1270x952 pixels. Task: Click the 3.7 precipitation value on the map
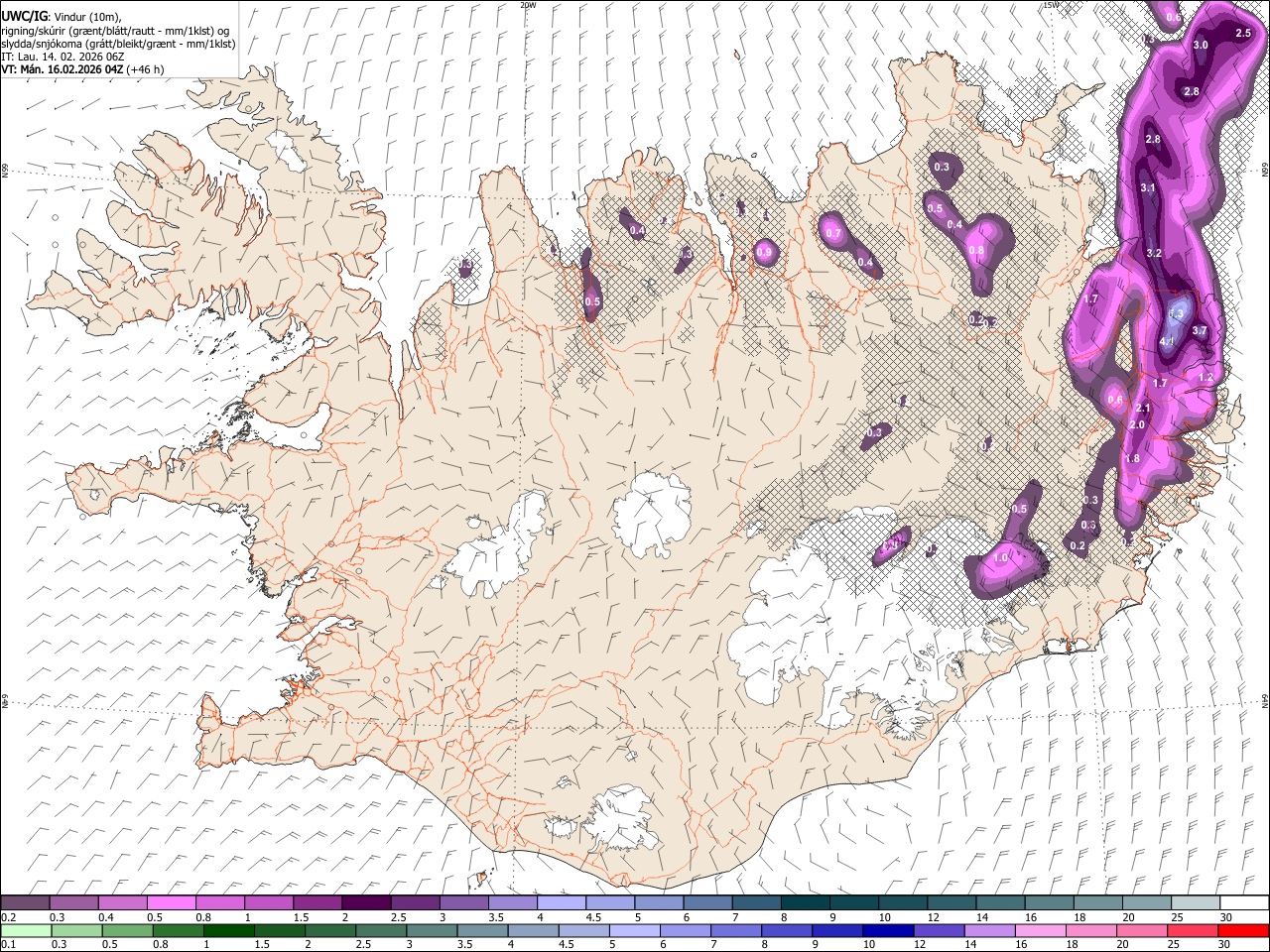1199,331
